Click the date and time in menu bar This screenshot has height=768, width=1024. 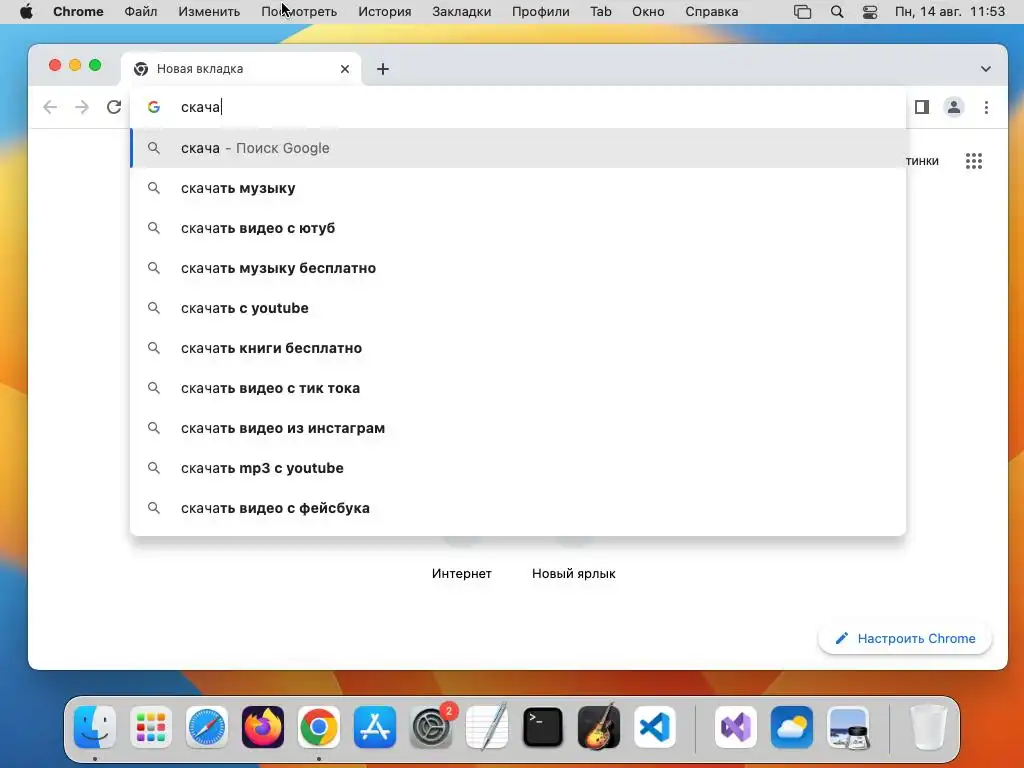(x=950, y=12)
